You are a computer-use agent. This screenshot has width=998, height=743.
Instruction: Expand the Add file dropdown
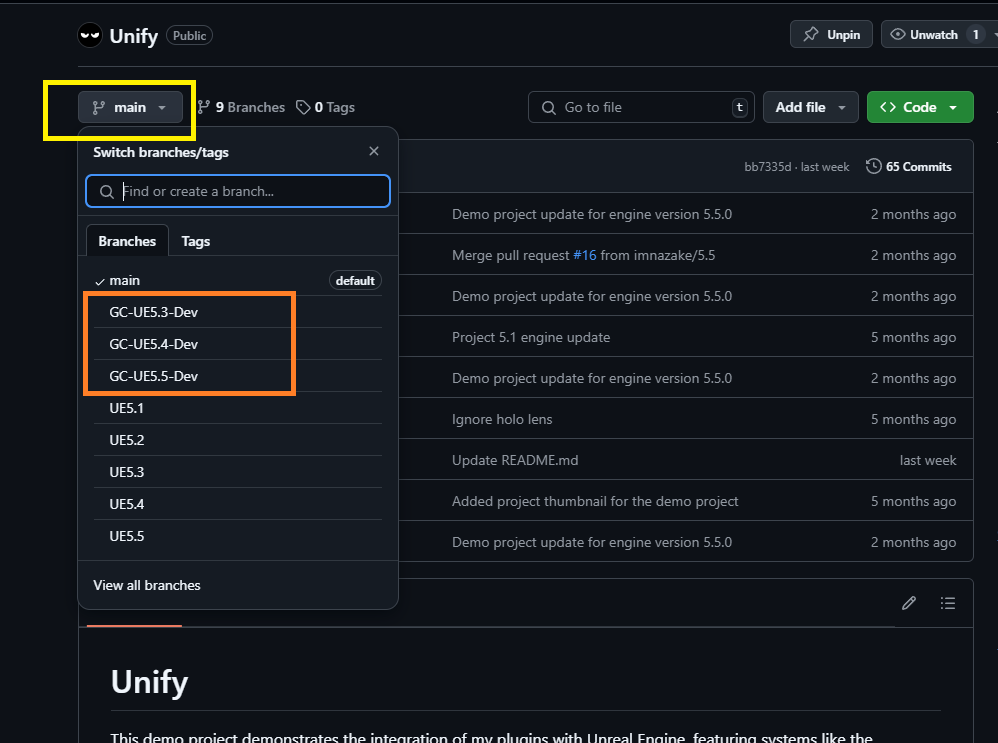(810, 107)
